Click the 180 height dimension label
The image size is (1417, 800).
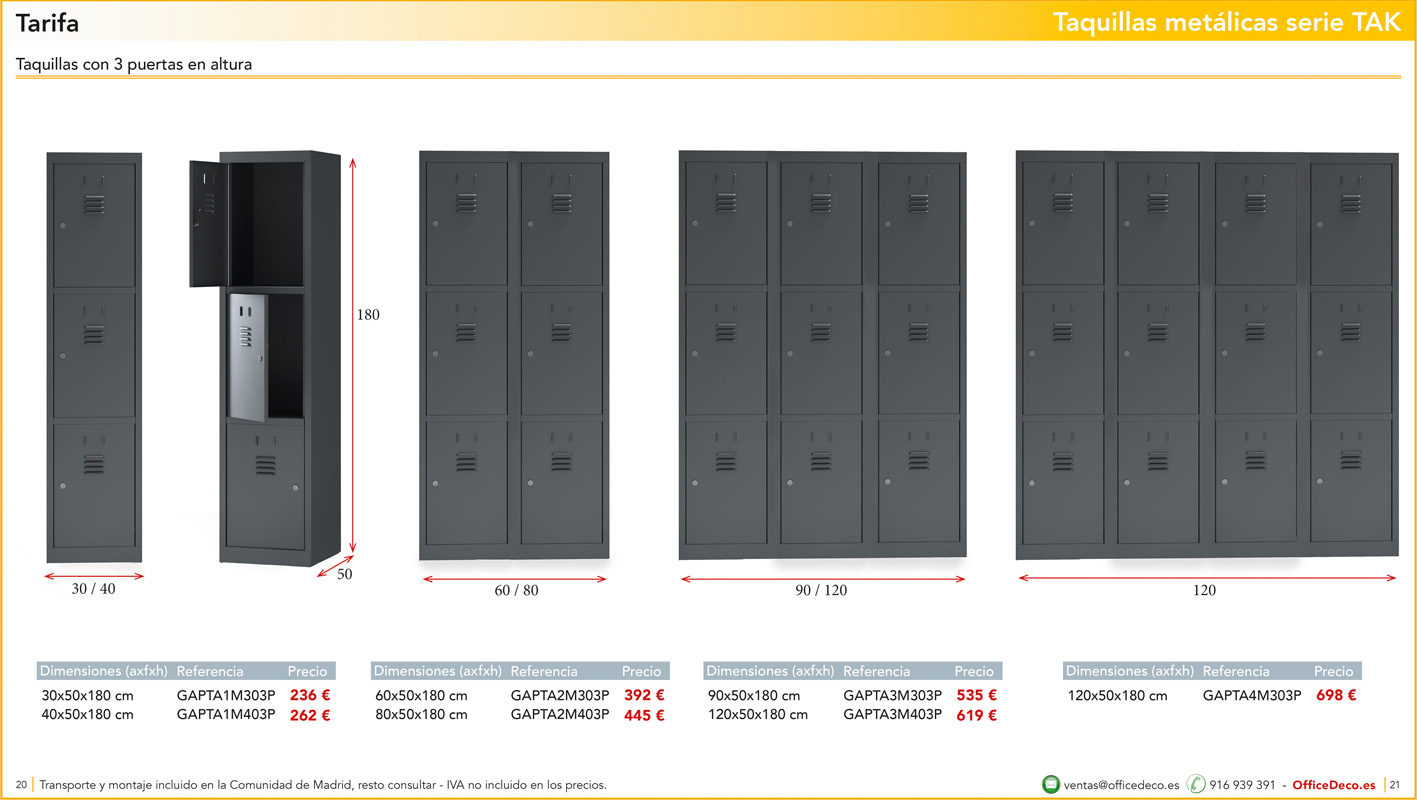click(368, 315)
